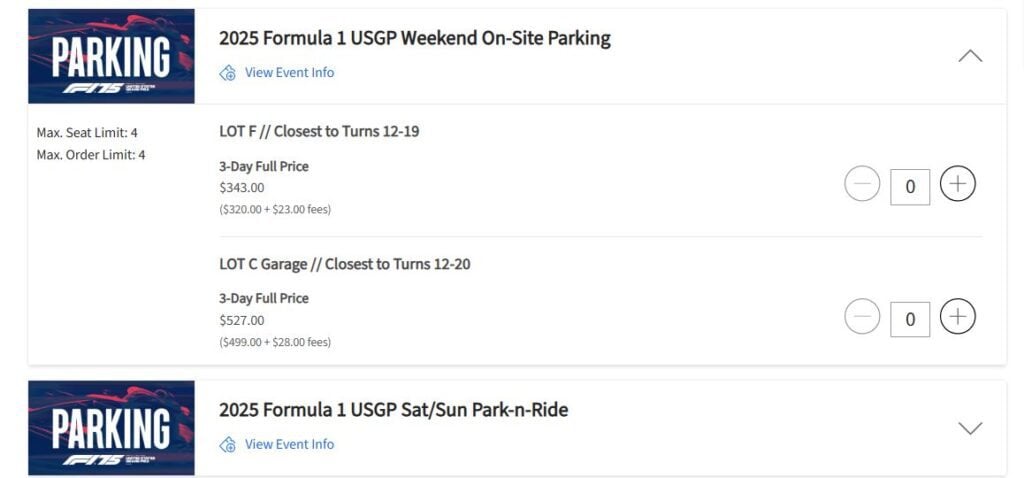1024x478 pixels.
Task: Click the Weekend On-Site Parking banner thumbnail
Action: [111, 56]
